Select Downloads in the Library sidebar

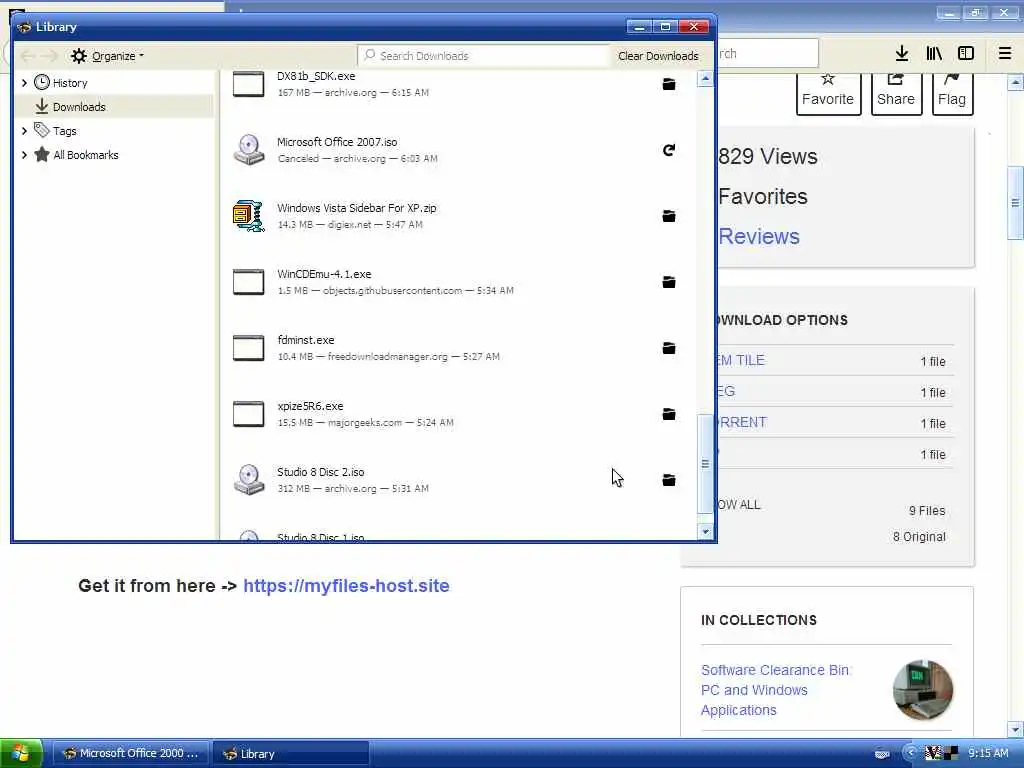pos(78,107)
